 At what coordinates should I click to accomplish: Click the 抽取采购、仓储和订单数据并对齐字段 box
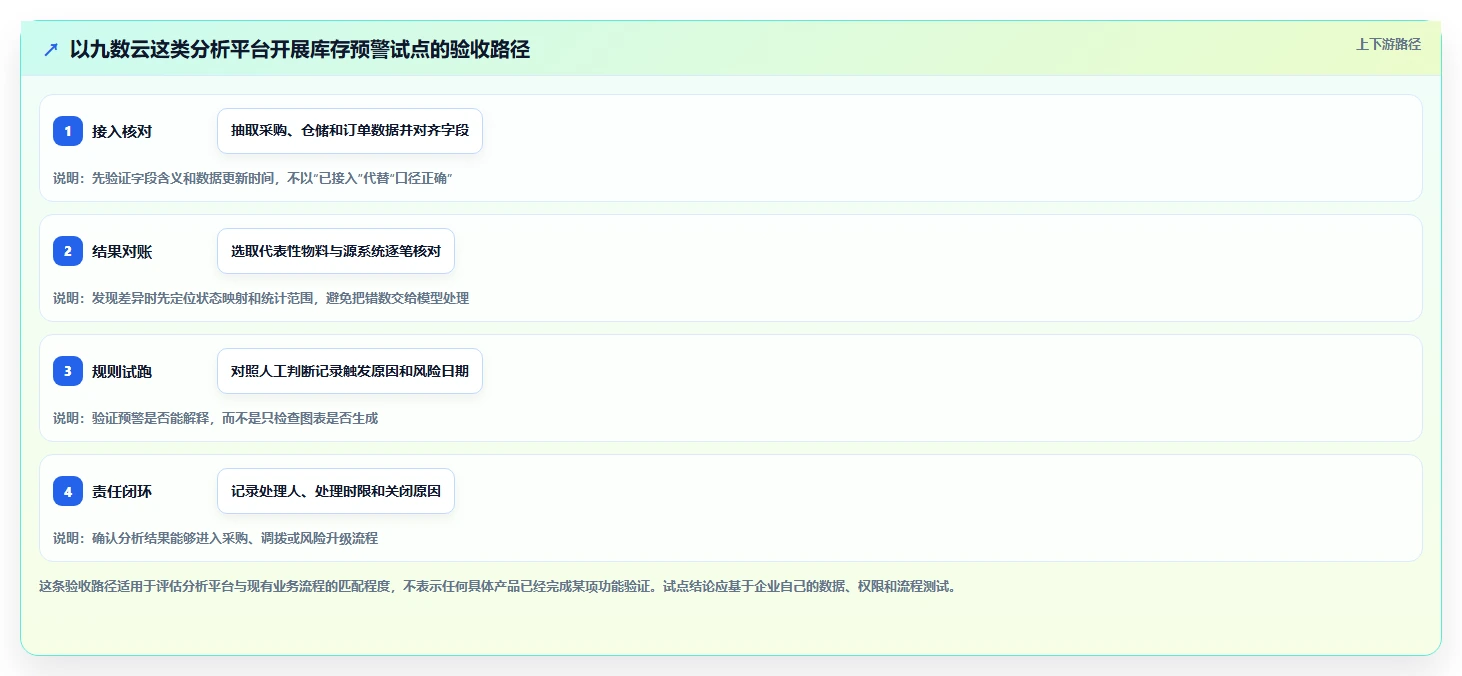pos(350,131)
